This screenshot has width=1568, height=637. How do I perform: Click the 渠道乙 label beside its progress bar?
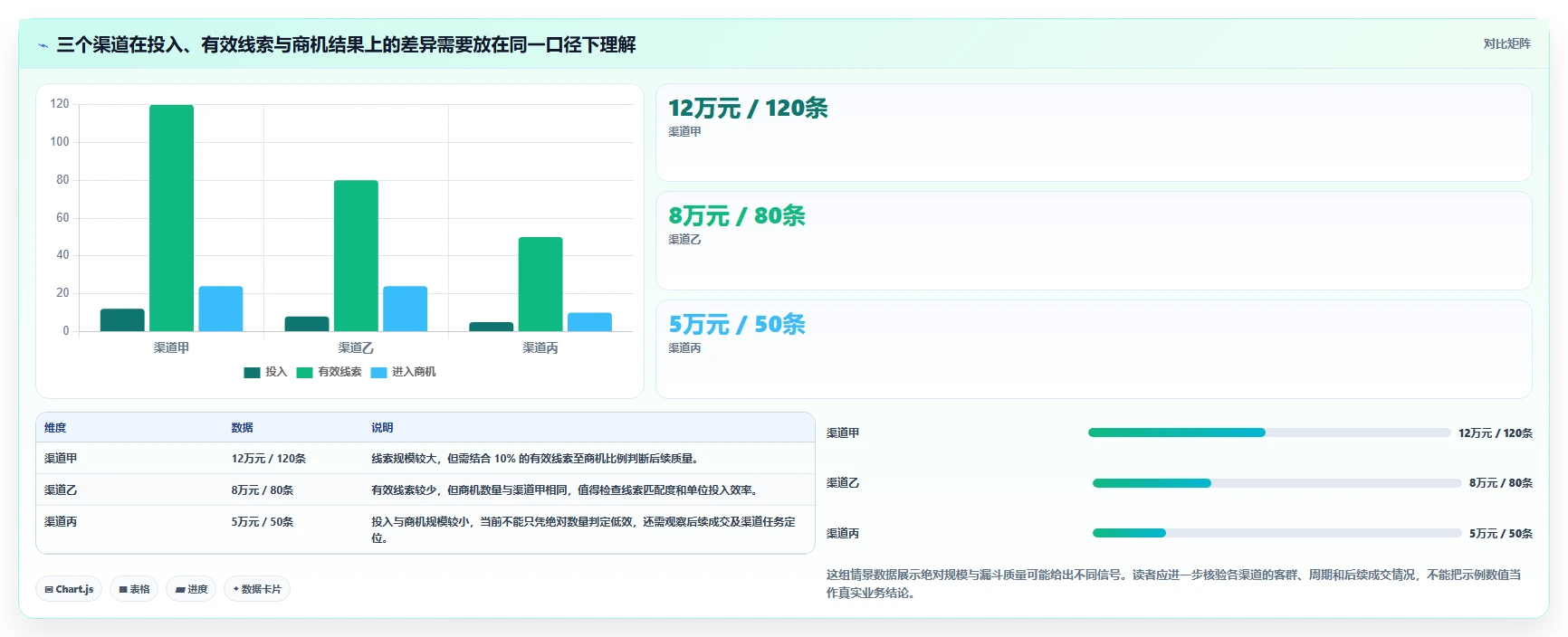843,483
